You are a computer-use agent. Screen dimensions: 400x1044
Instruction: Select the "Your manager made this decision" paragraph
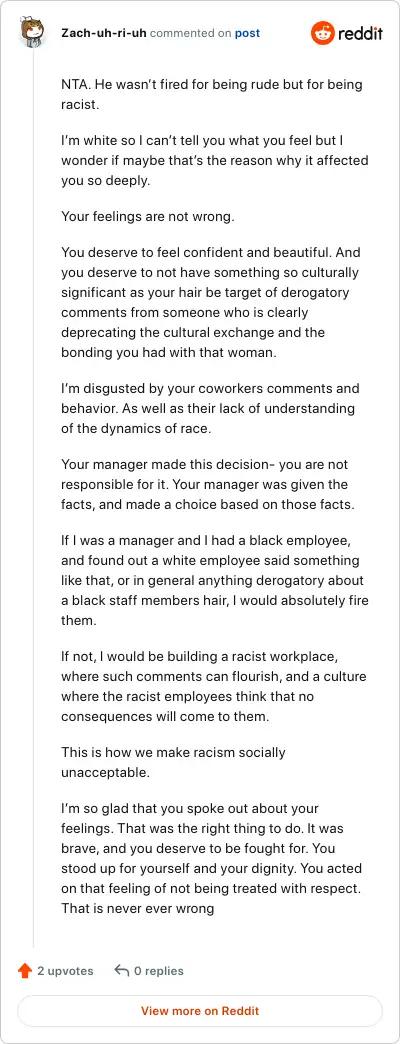[x=209, y=484]
